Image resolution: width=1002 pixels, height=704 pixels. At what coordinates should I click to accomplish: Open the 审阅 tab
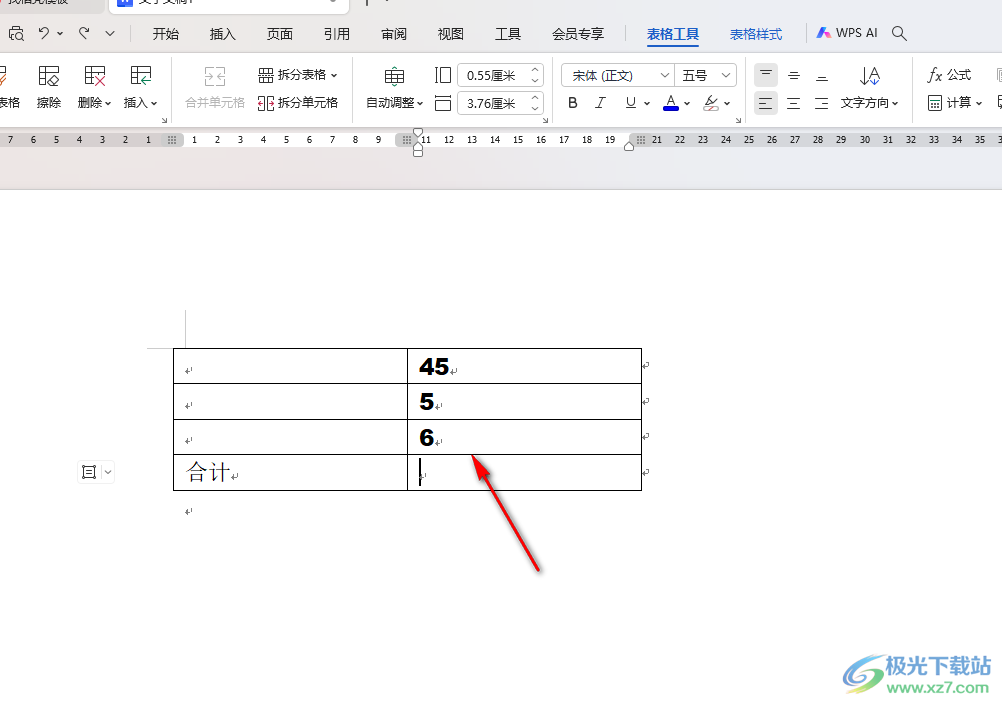[394, 34]
